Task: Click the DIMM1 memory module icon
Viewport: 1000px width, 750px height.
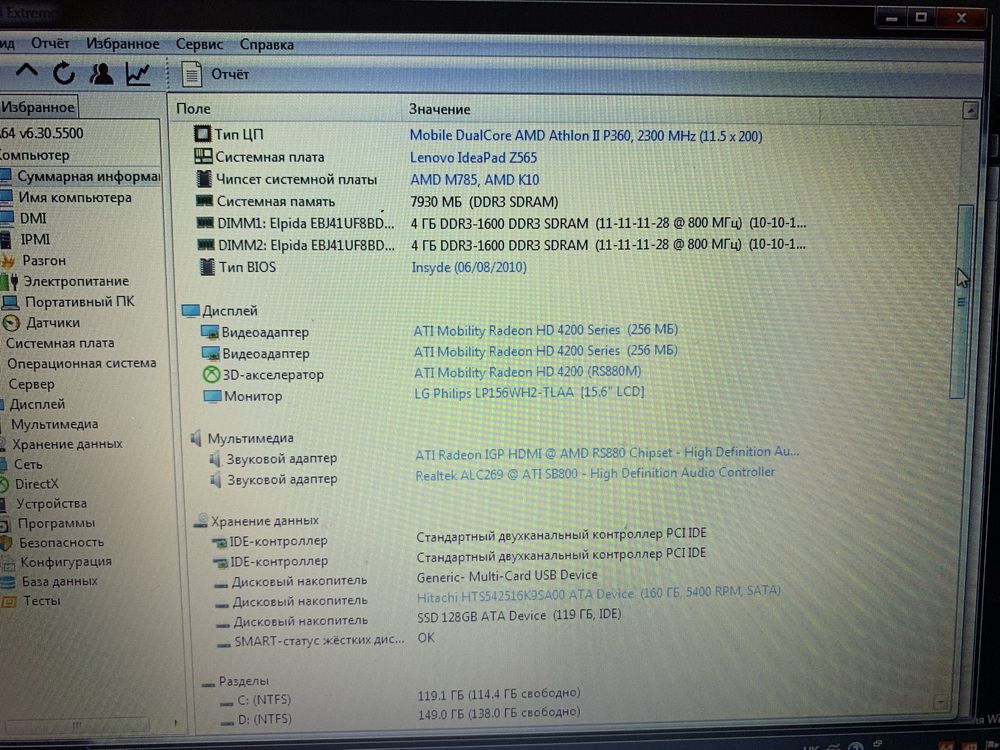Action: (x=205, y=223)
